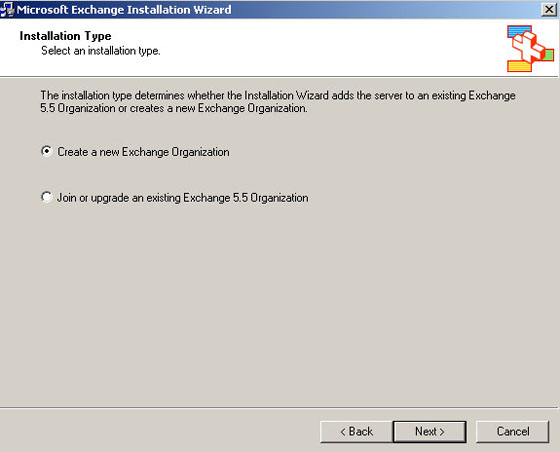Click the green block of the Exchange logo

tap(548, 55)
